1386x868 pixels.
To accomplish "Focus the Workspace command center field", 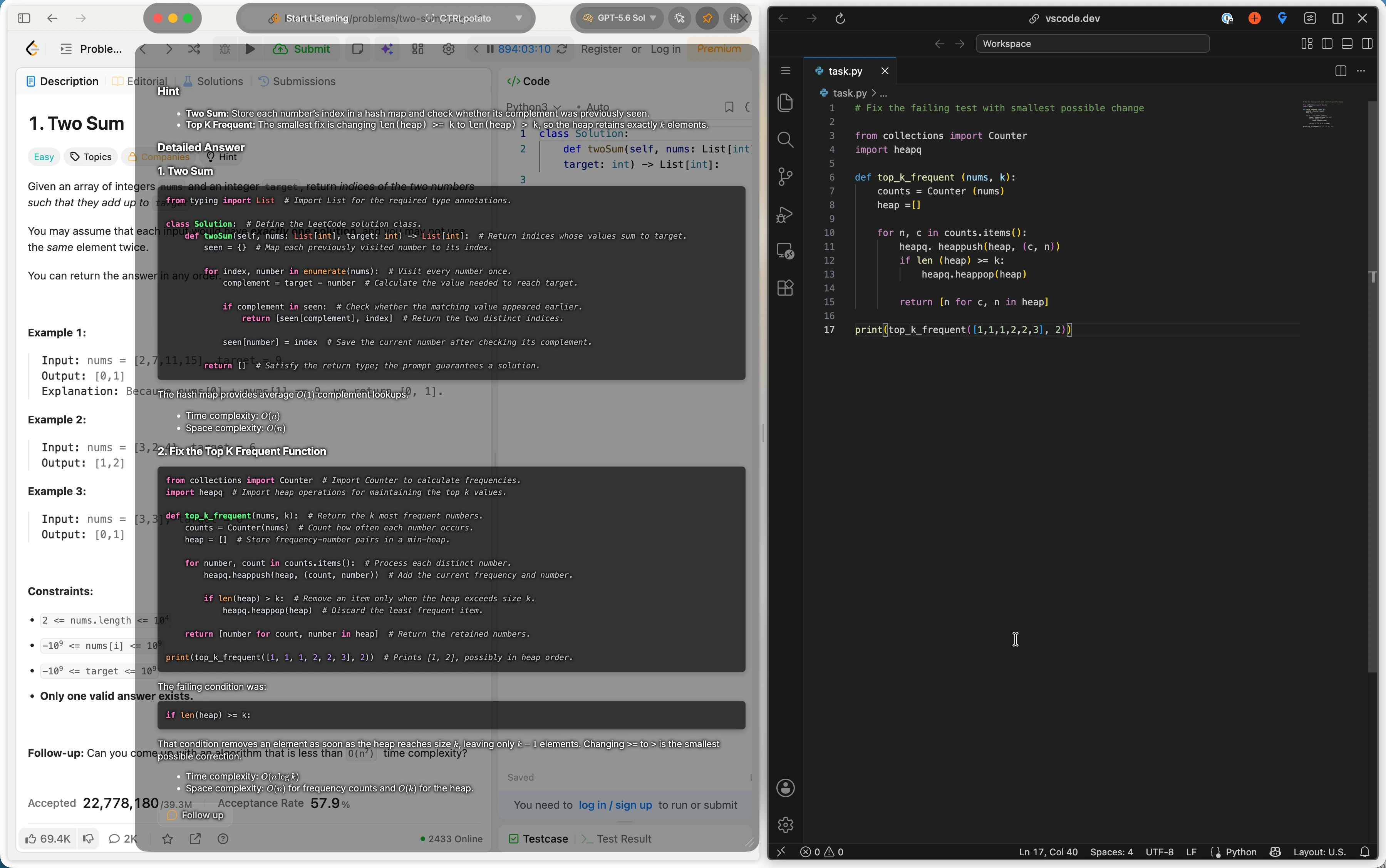I will point(1093,43).
